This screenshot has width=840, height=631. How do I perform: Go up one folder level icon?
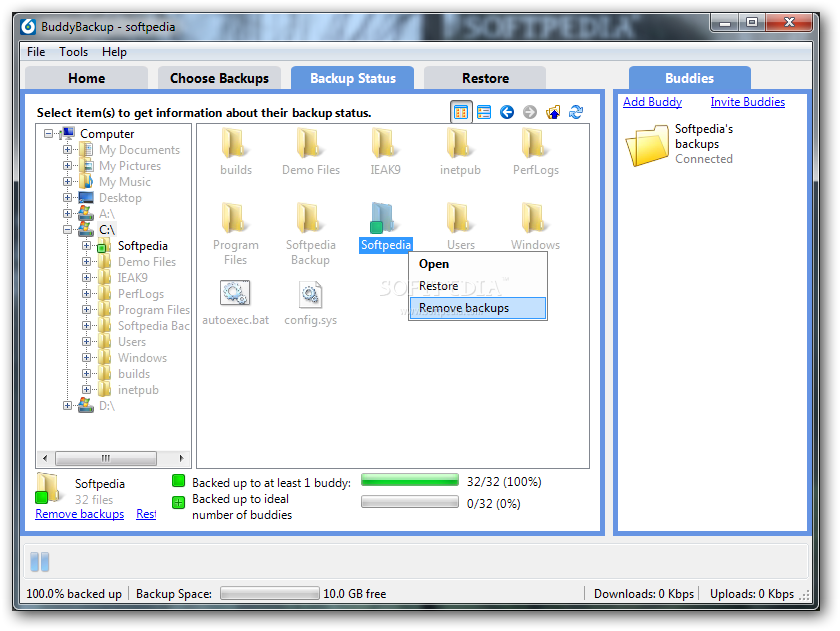pyautogui.click(x=553, y=112)
